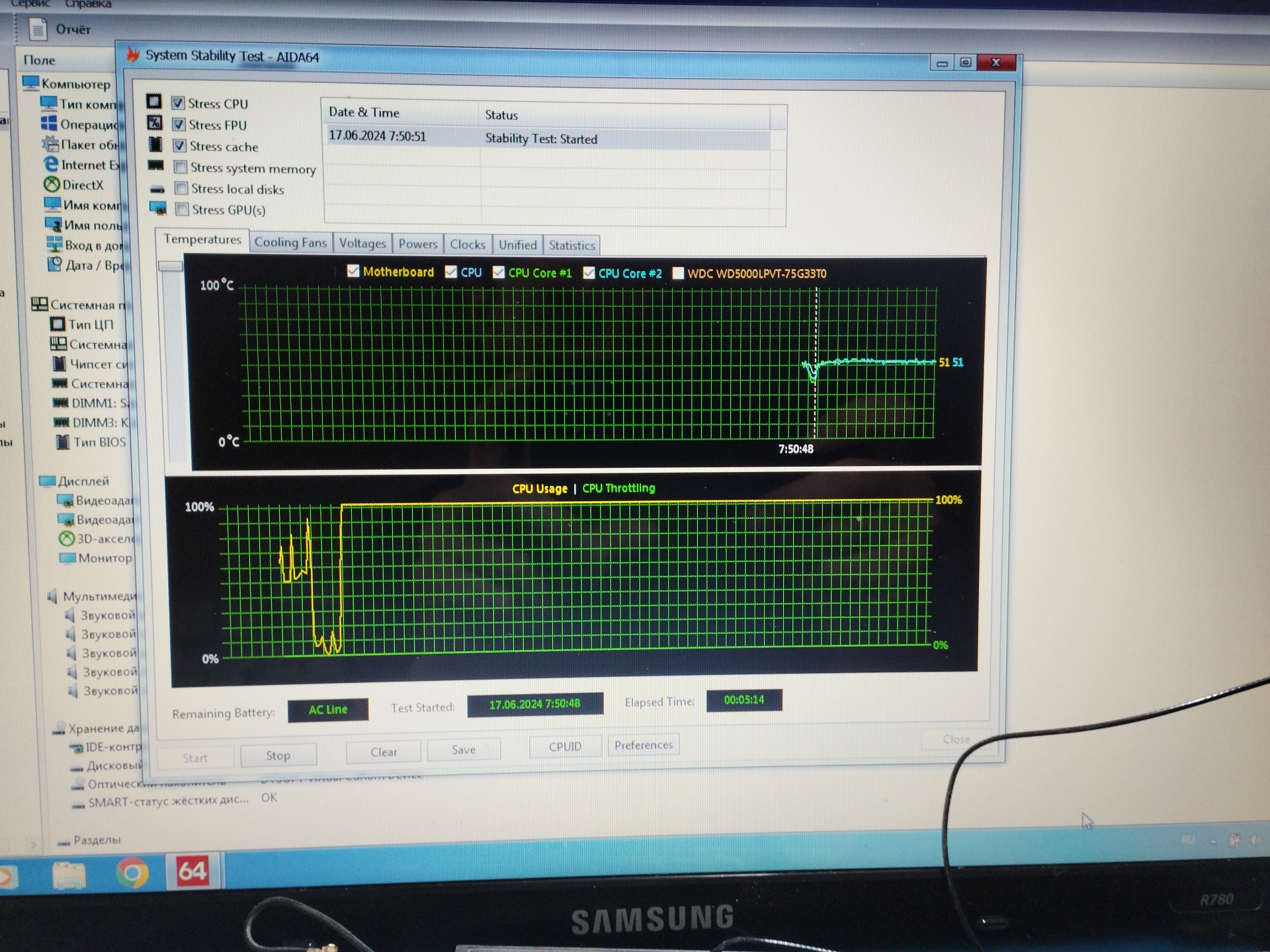The image size is (1270, 952).
Task: Show WDC WD5000LPVT drive temperature
Action: tap(678, 273)
